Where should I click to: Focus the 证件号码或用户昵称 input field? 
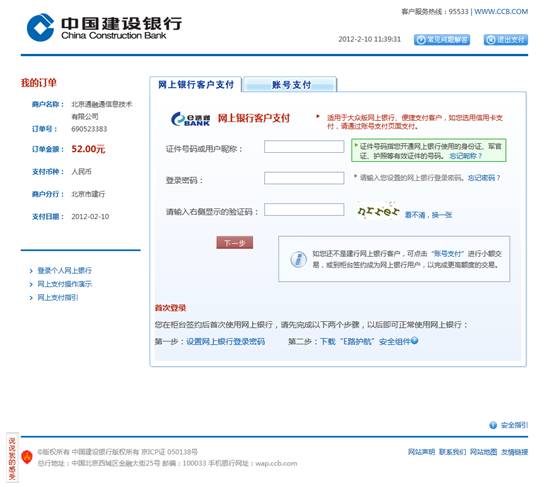click(x=304, y=146)
